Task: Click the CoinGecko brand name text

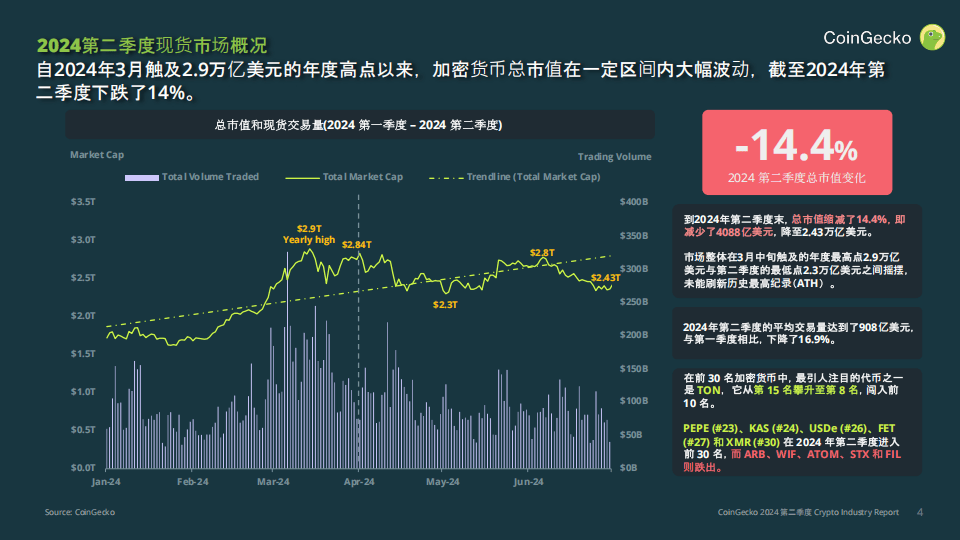Action: click(x=867, y=38)
